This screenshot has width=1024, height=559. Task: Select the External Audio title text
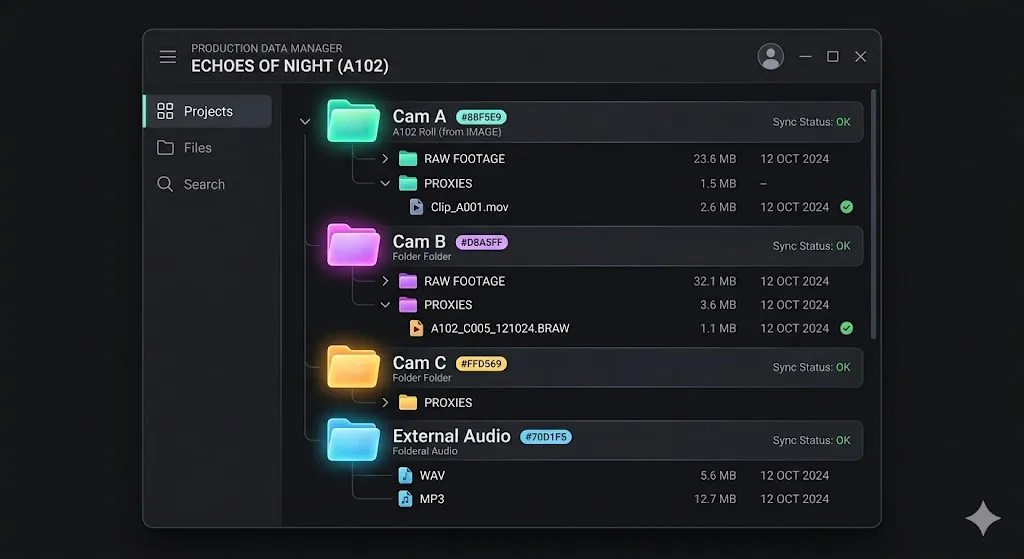[x=451, y=436]
